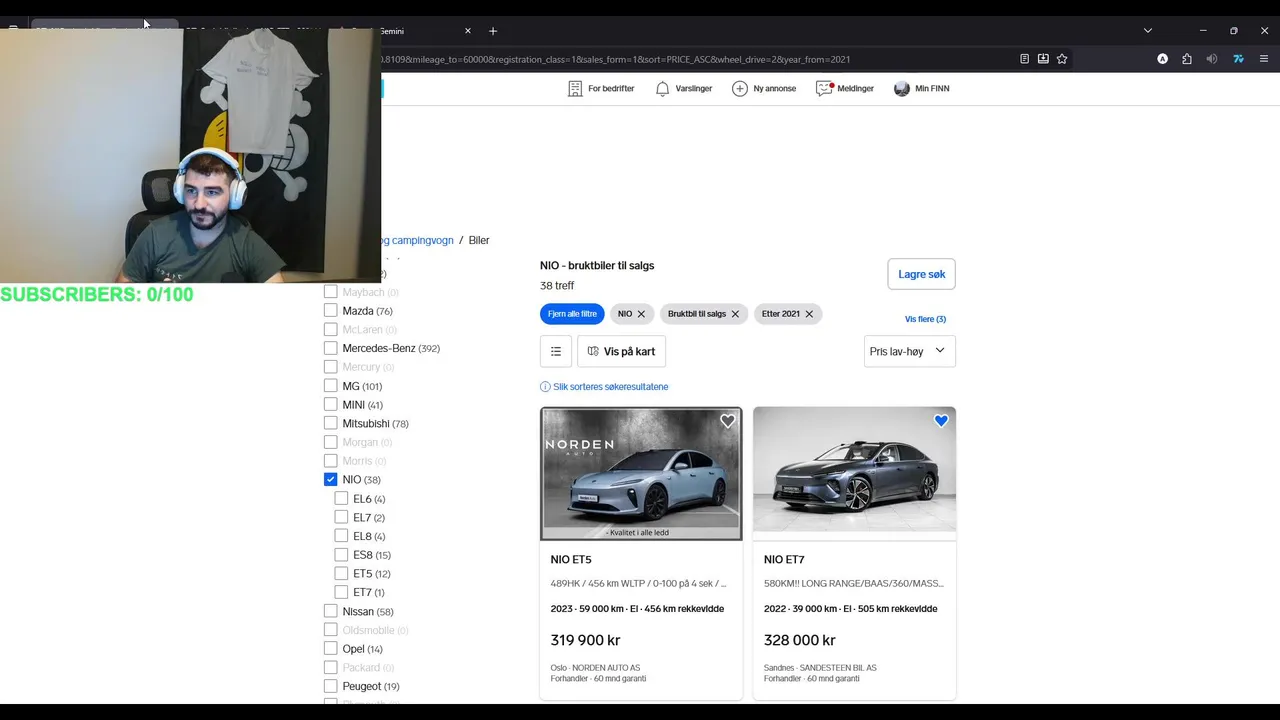Check the Mitsubishi brand filter
The height and width of the screenshot is (720, 1280).
(x=330, y=423)
